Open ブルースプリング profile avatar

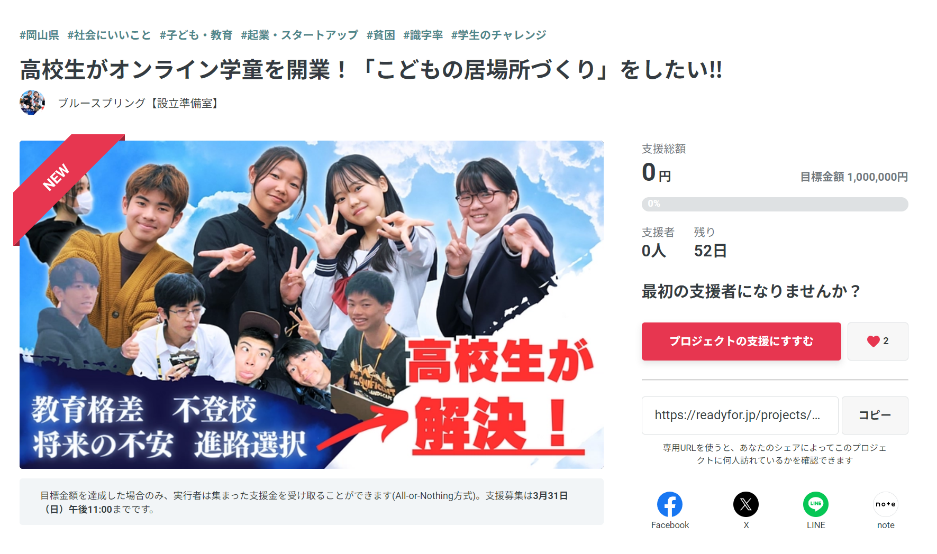coord(32,103)
